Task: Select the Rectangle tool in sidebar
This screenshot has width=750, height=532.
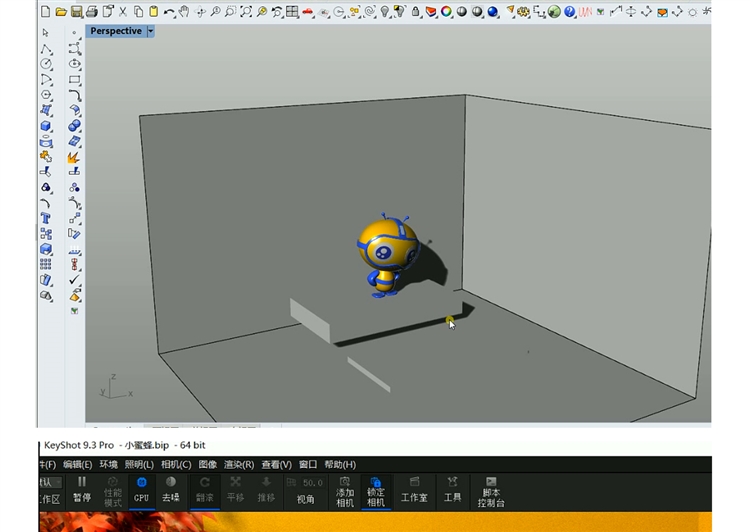Action: click(x=74, y=79)
